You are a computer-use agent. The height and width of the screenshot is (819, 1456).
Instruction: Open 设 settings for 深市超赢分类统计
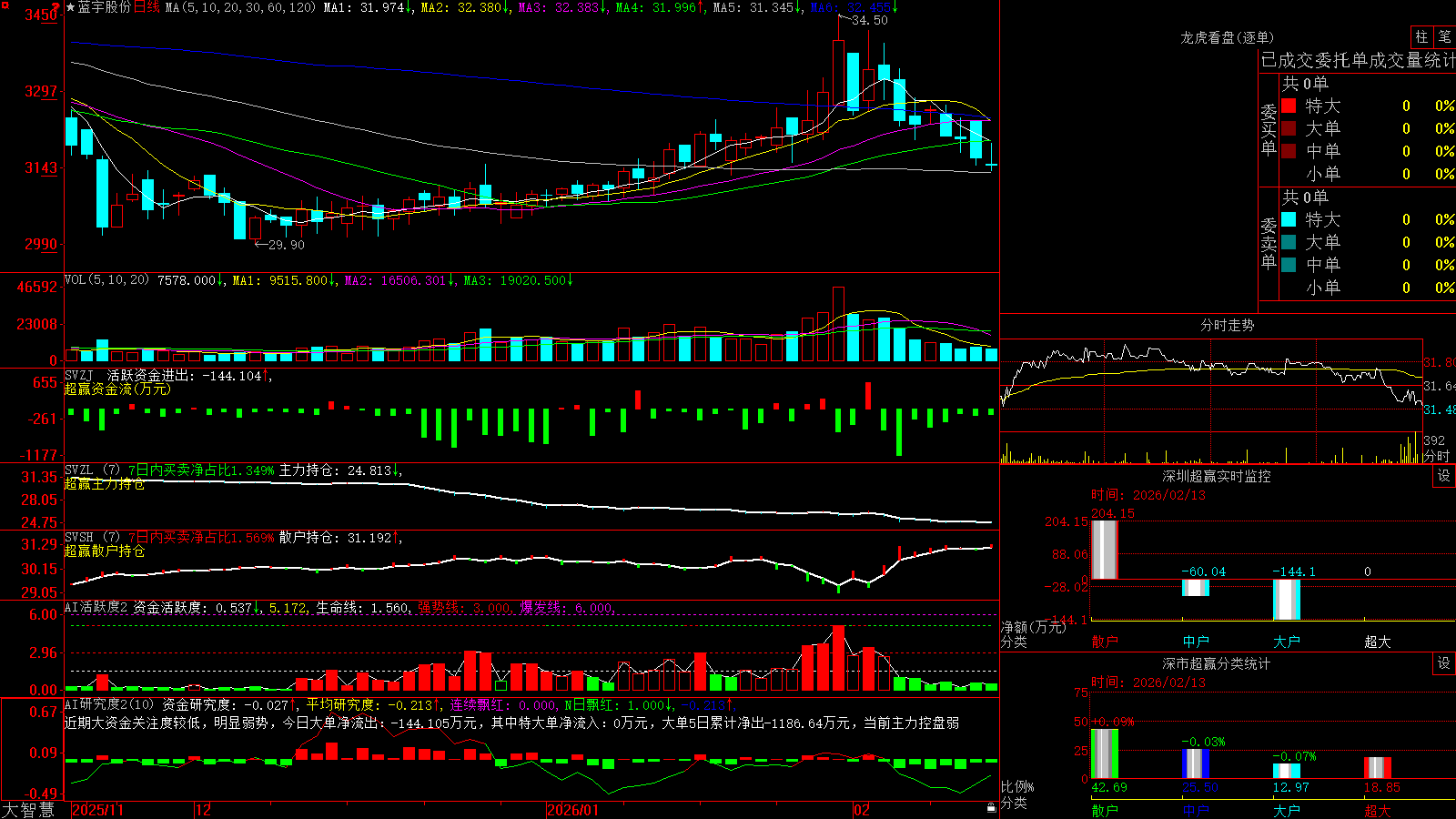tap(1444, 663)
